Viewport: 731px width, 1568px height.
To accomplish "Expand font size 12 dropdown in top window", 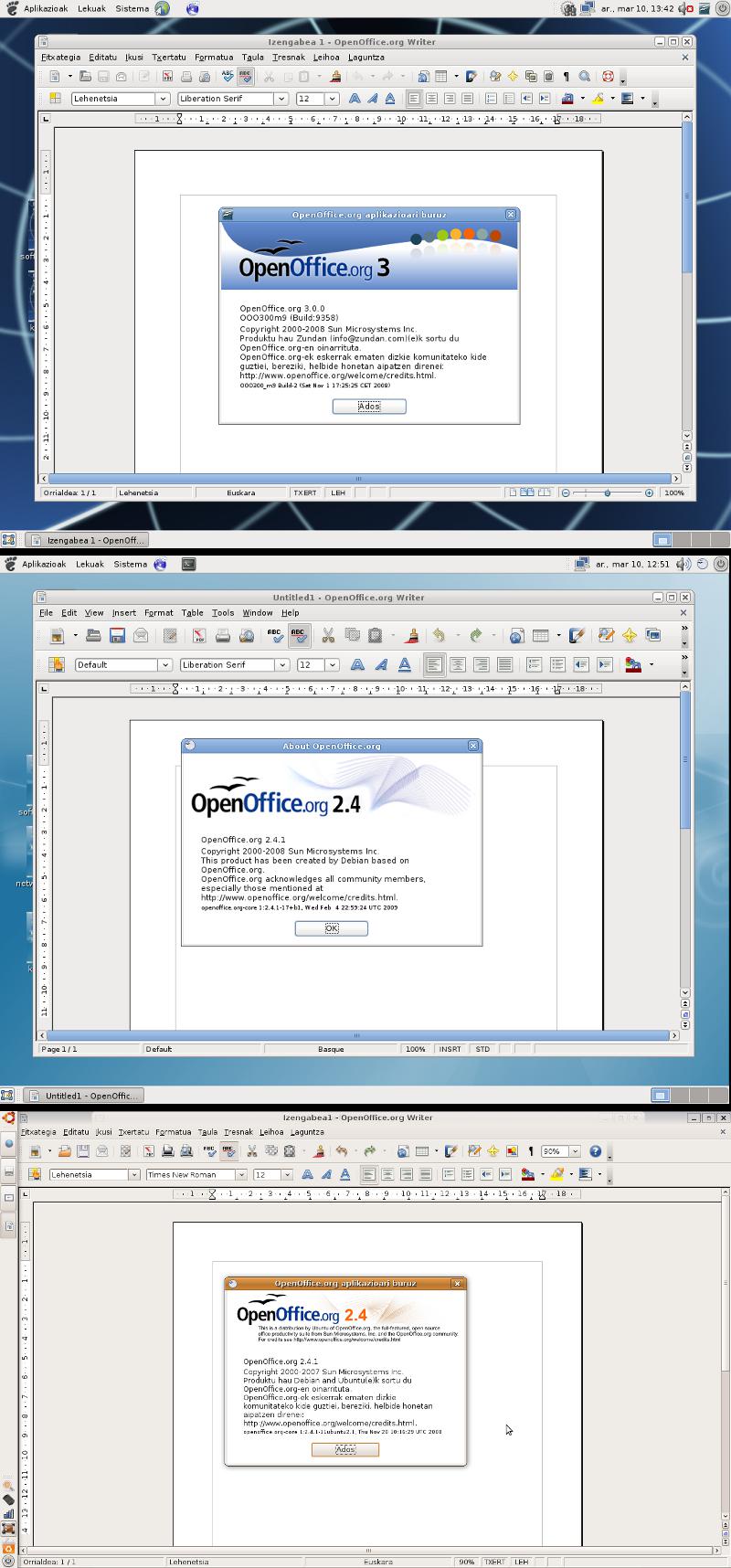I will point(332,99).
